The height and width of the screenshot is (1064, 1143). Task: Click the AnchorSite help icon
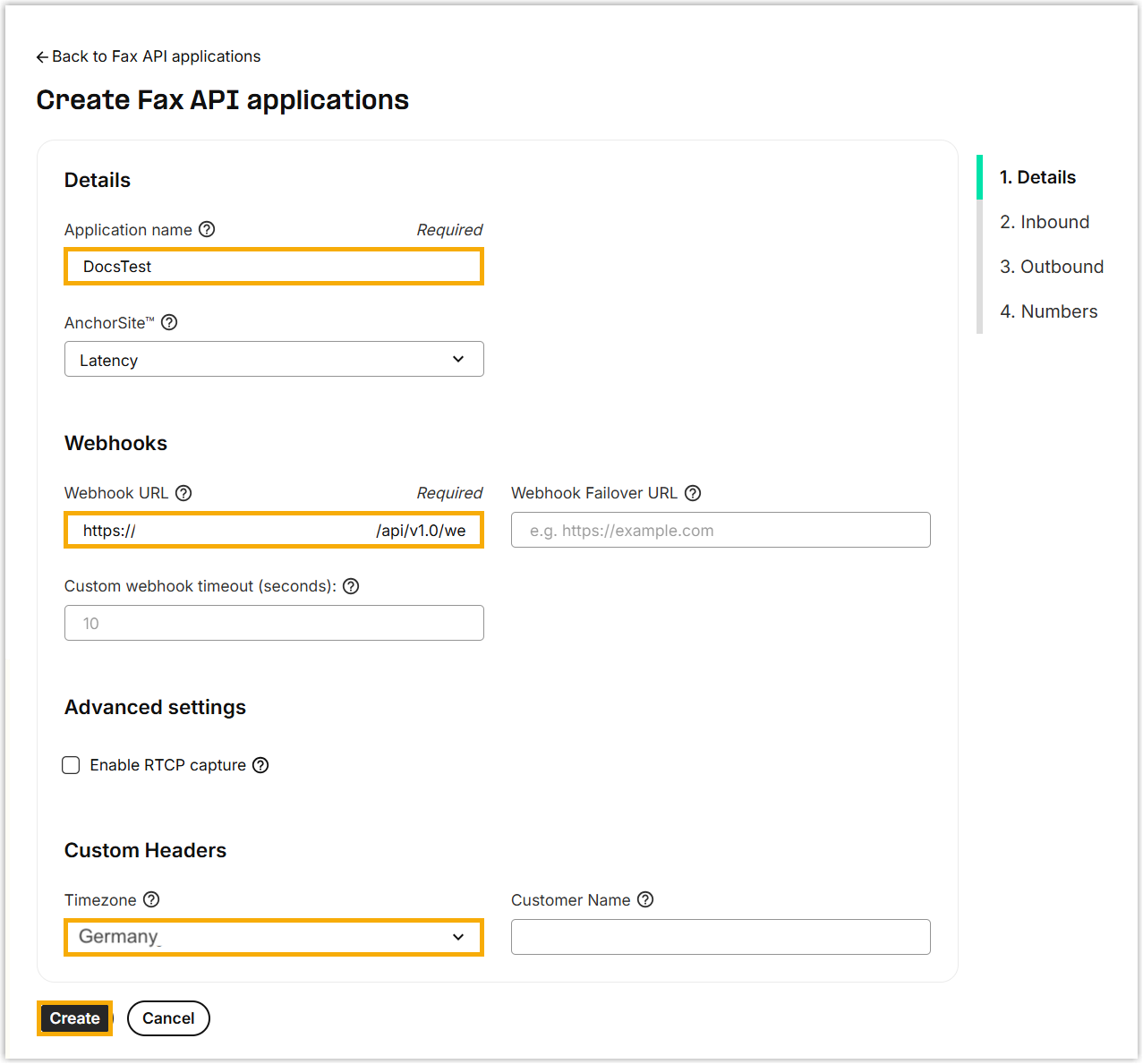pyautogui.click(x=169, y=322)
